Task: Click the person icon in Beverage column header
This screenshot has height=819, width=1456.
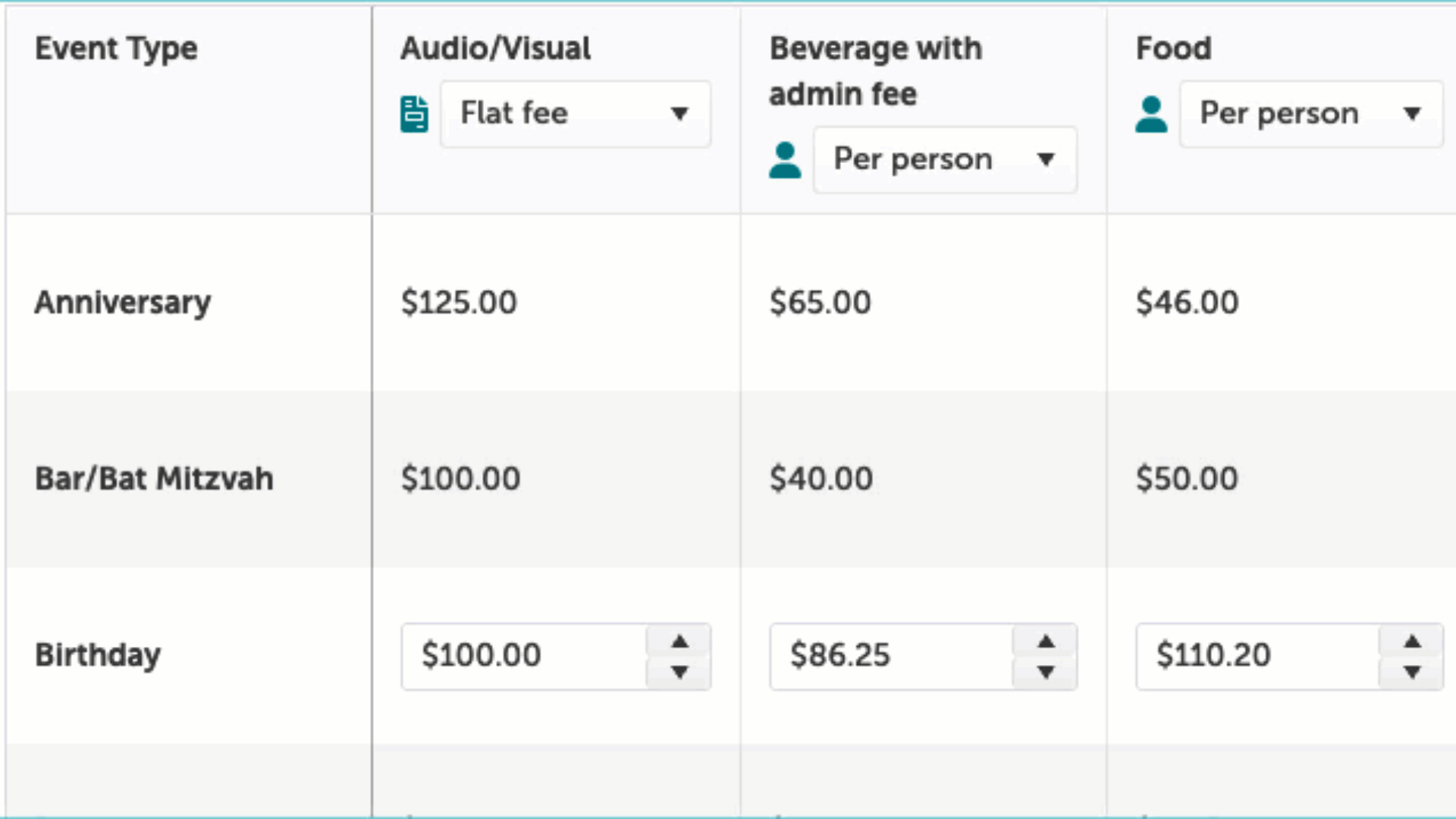Action: 784,160
